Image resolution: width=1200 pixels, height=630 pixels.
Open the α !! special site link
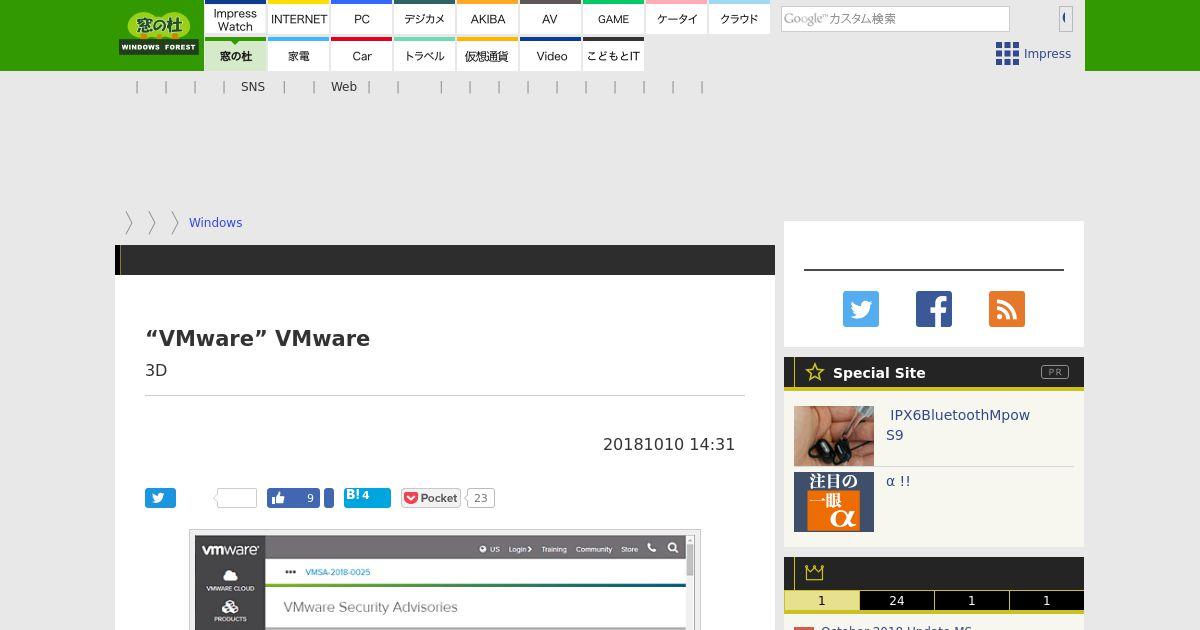pos(898,481)
